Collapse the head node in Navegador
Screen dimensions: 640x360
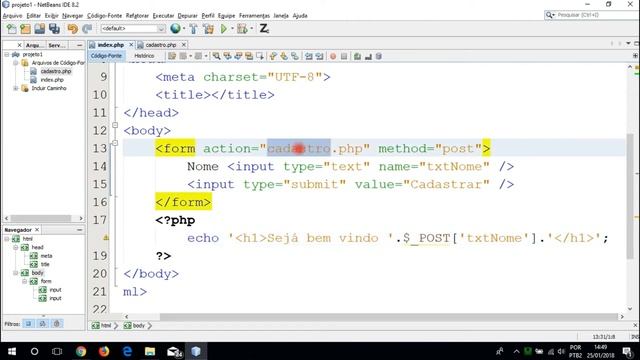click(x=16, y=247)
